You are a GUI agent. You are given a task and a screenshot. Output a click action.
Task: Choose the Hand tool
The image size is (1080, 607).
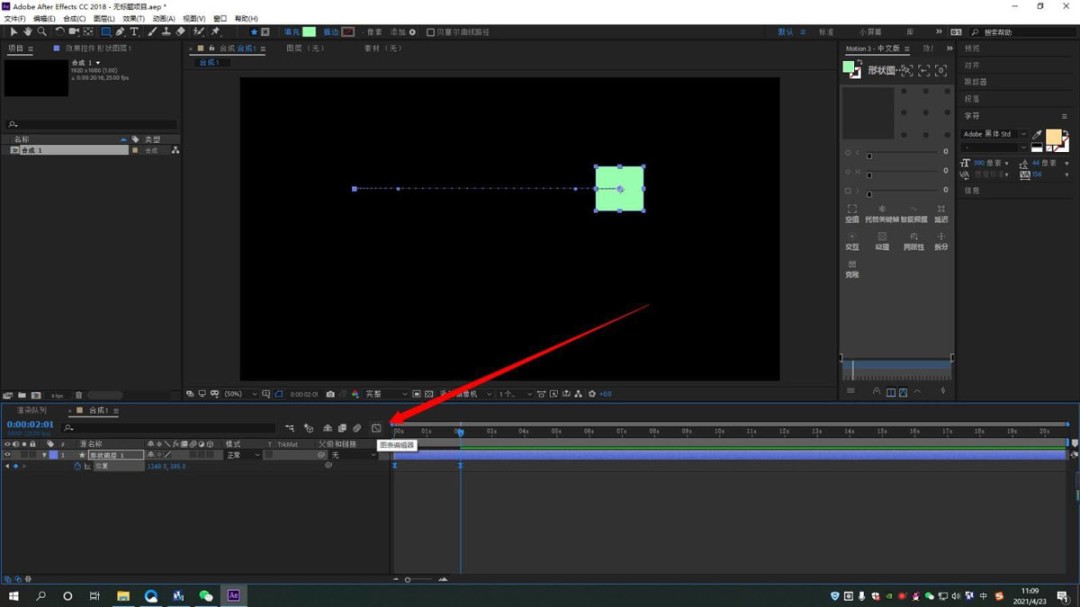[27, 32]
